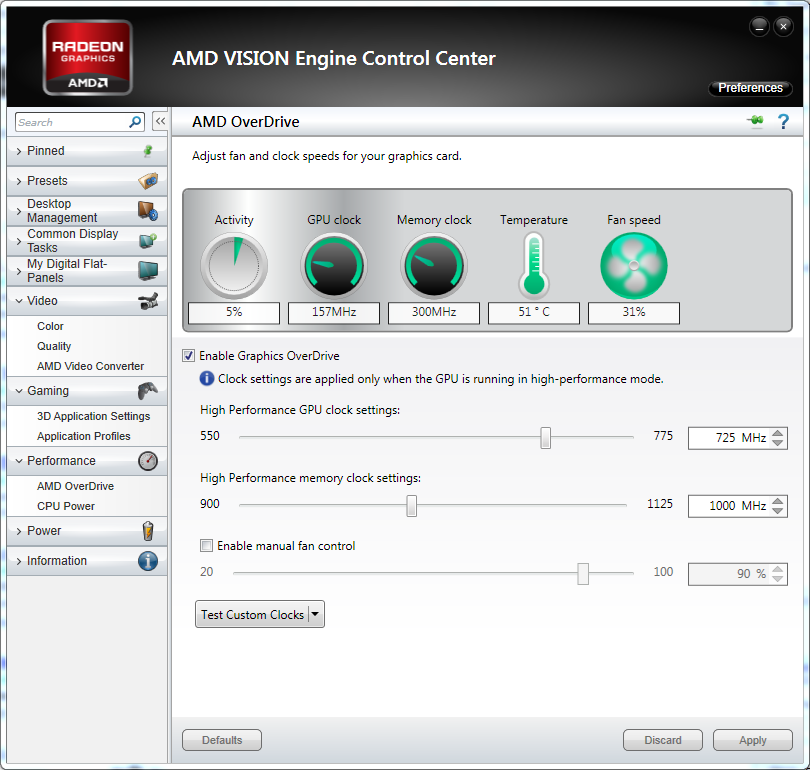
Task: Click the Preferences button
Action: 750,88
